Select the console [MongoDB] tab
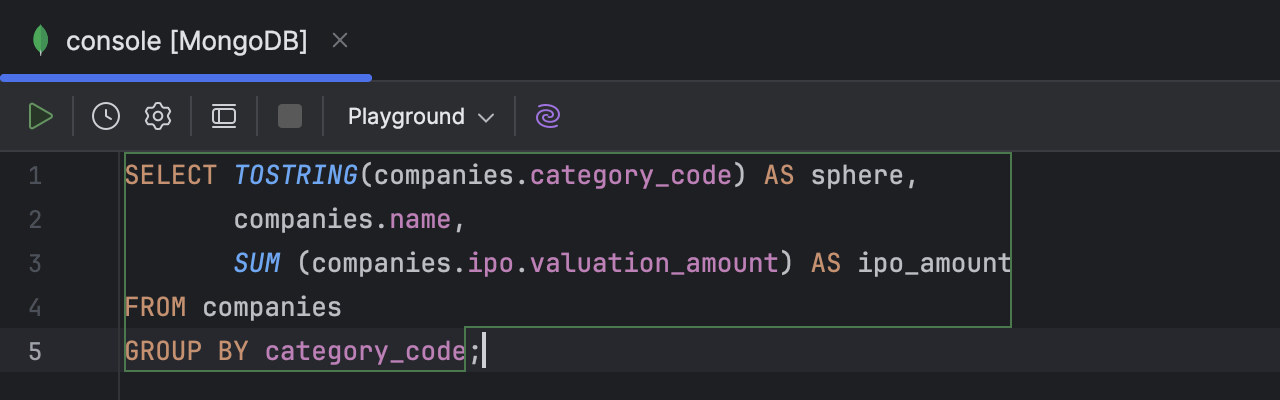This screenshot has width=1280, height=400. (x=186, y=41)
